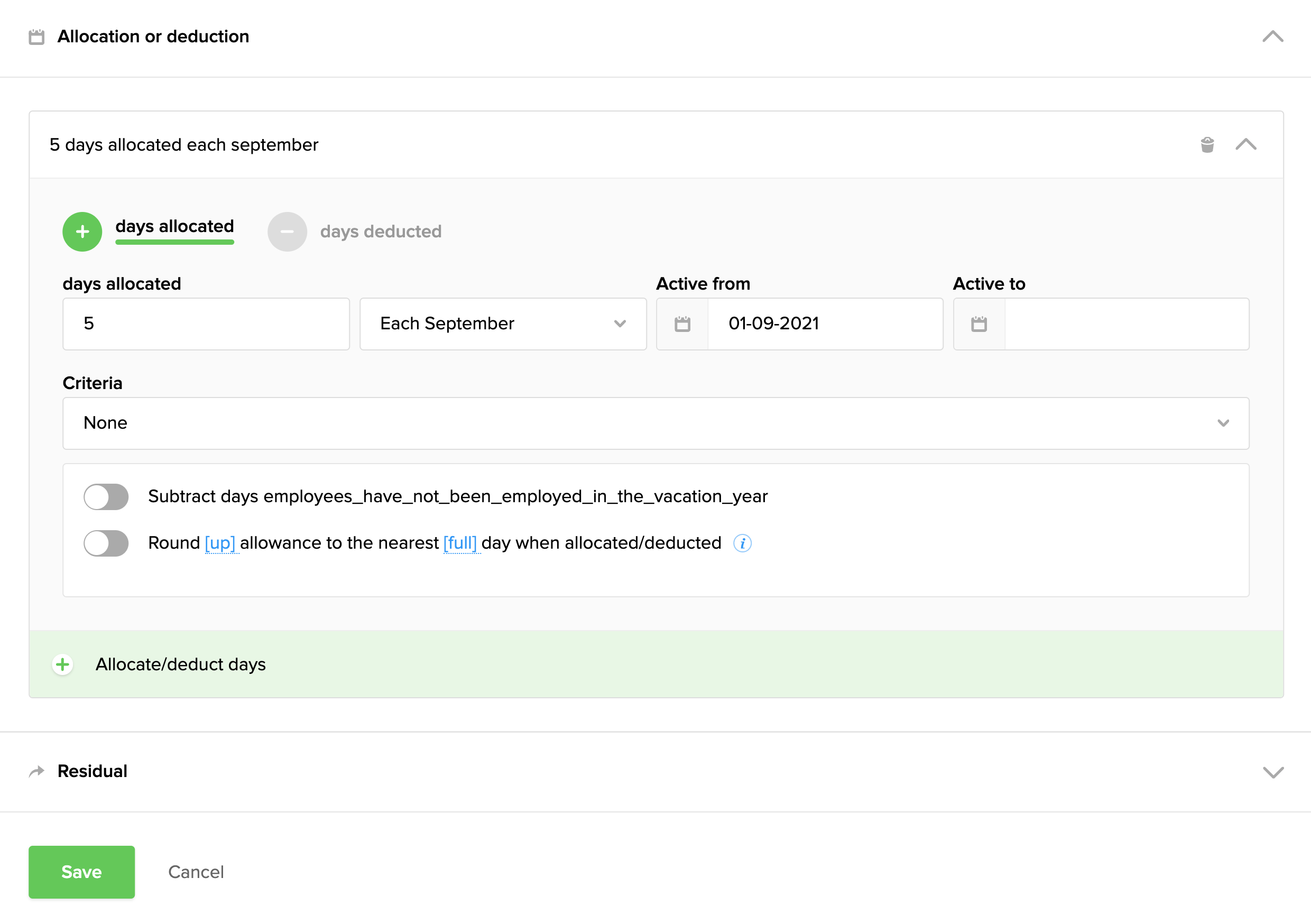Toggle Subtract days employees not employed switch
1311x924 pixels.
click(x=106, y=497)
